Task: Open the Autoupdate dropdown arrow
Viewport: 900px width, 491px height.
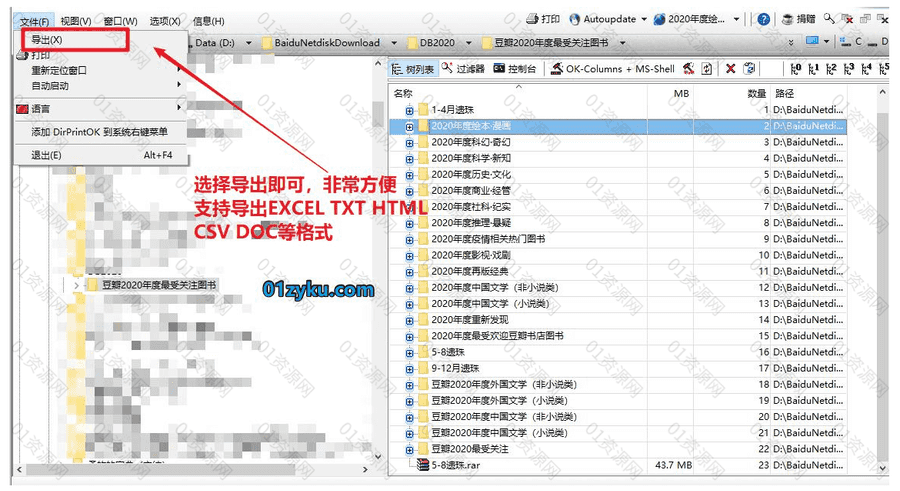Action: pyautogui.click(x=644, y=20)
